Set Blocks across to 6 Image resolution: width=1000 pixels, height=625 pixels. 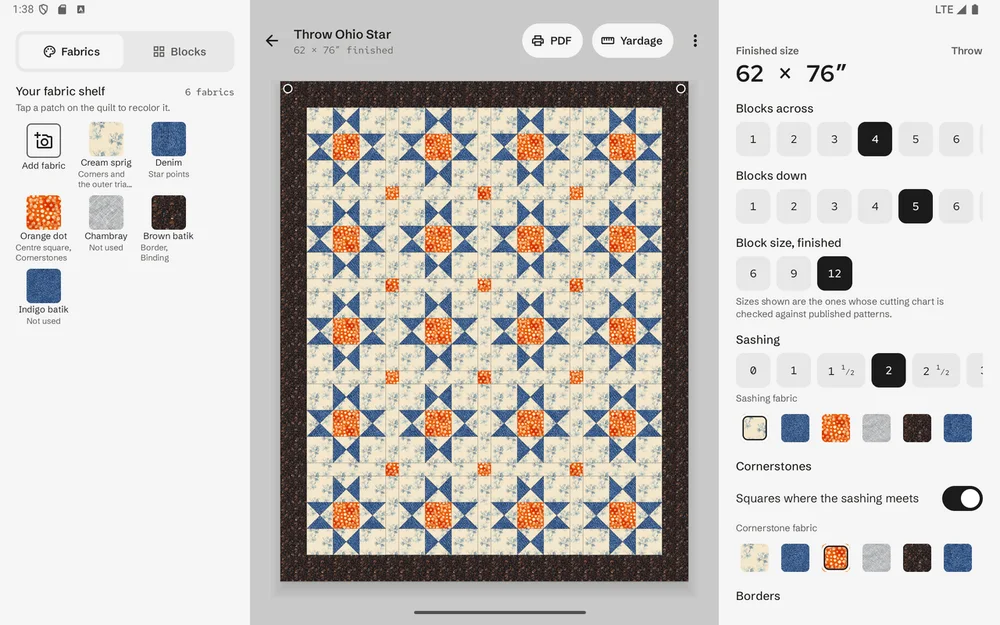coord(956,139)
